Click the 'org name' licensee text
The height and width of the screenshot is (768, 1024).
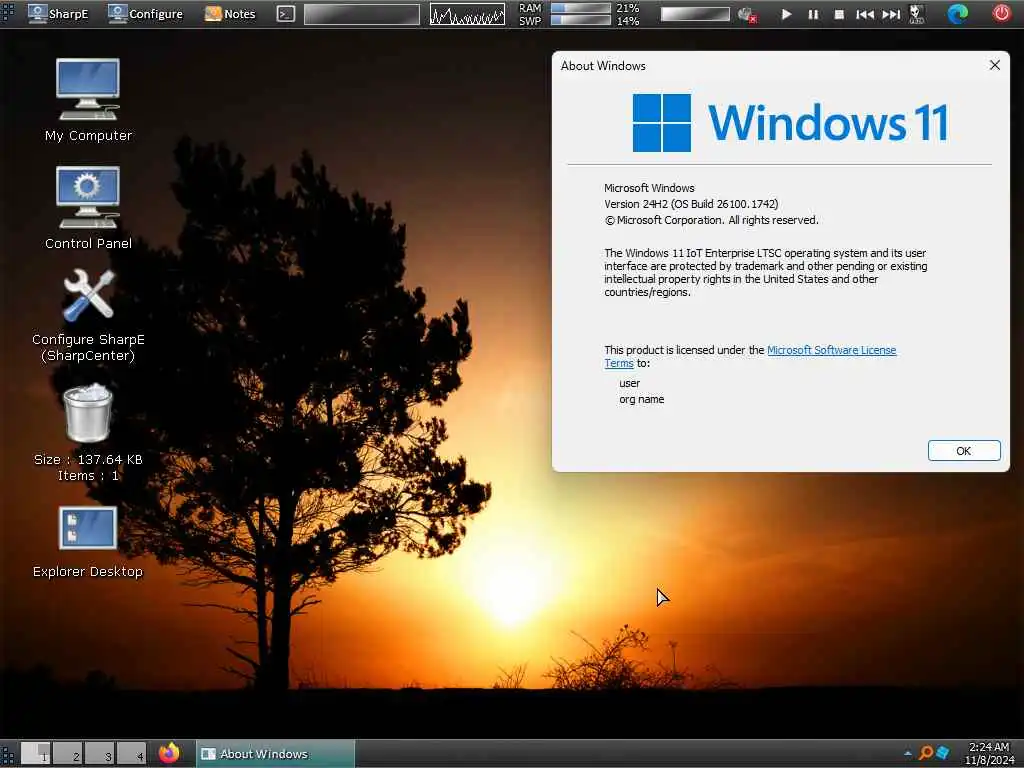pos(641,399)
